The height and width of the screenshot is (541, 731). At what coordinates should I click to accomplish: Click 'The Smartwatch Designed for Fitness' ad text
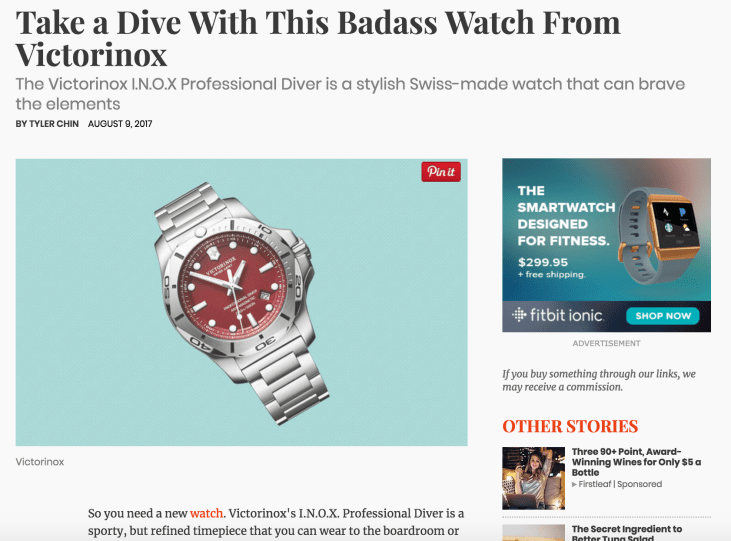pos(566,216)
